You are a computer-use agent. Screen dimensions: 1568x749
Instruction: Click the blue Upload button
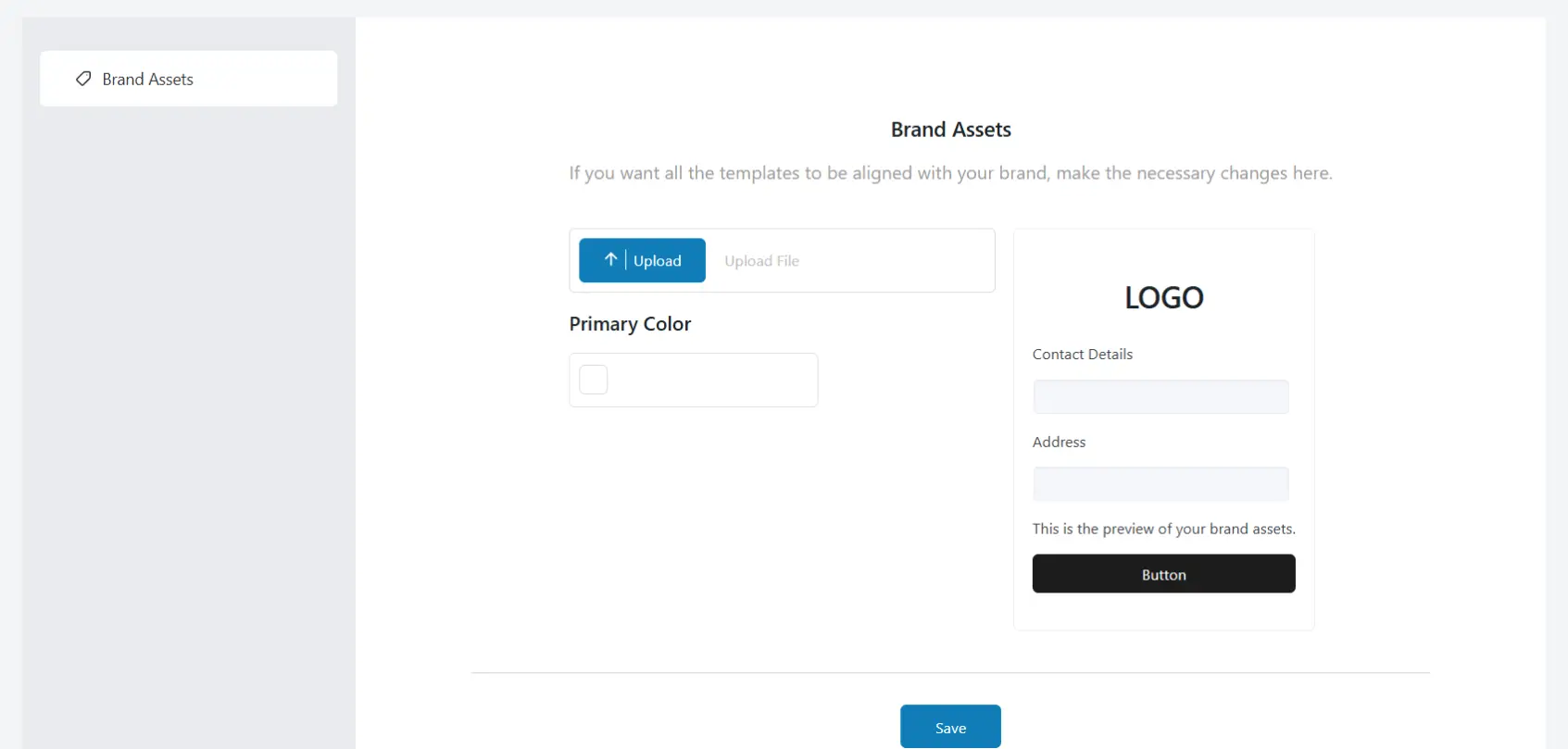(641, 260)
